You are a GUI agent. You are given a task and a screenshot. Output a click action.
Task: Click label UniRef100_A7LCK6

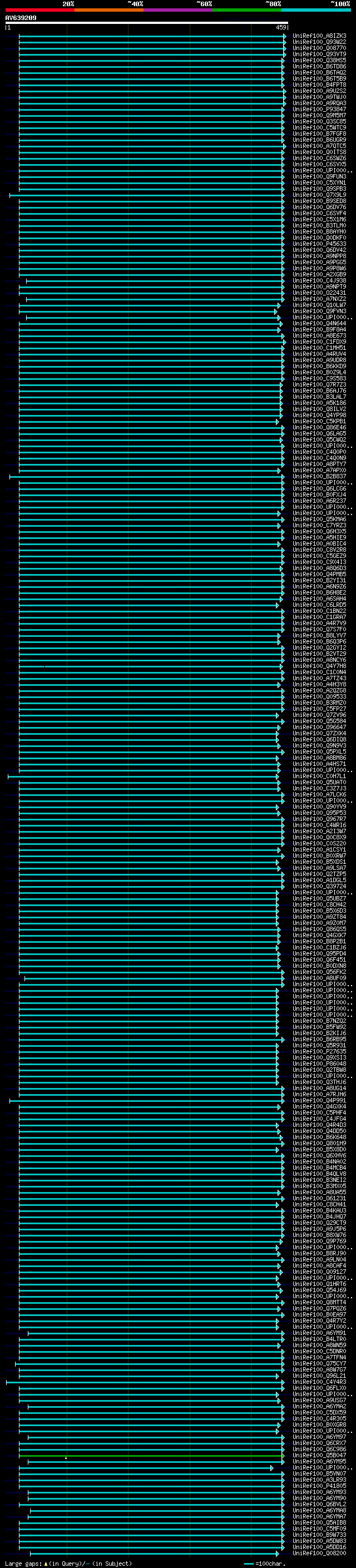coord(319,794)
